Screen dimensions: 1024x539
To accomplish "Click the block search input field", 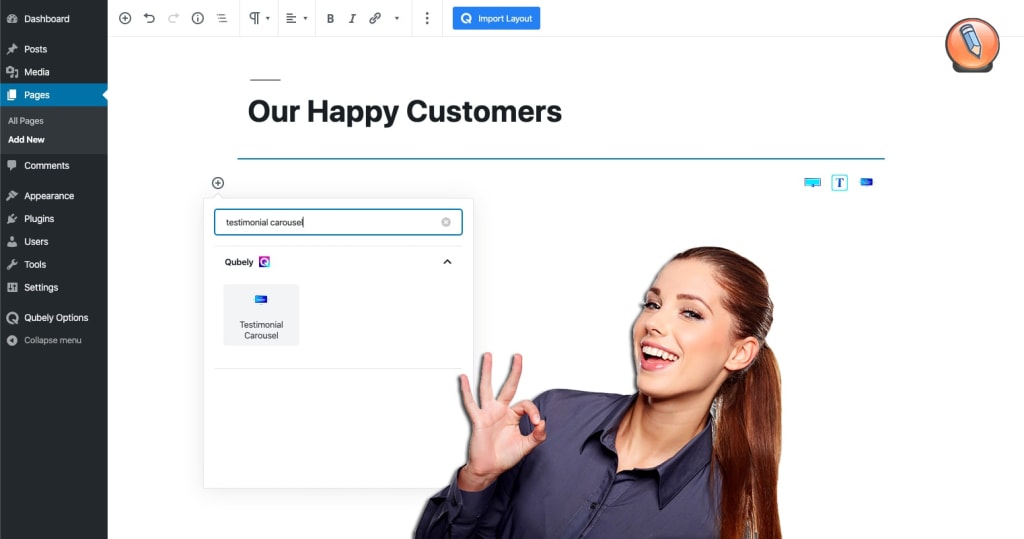I will coord(338,222).
